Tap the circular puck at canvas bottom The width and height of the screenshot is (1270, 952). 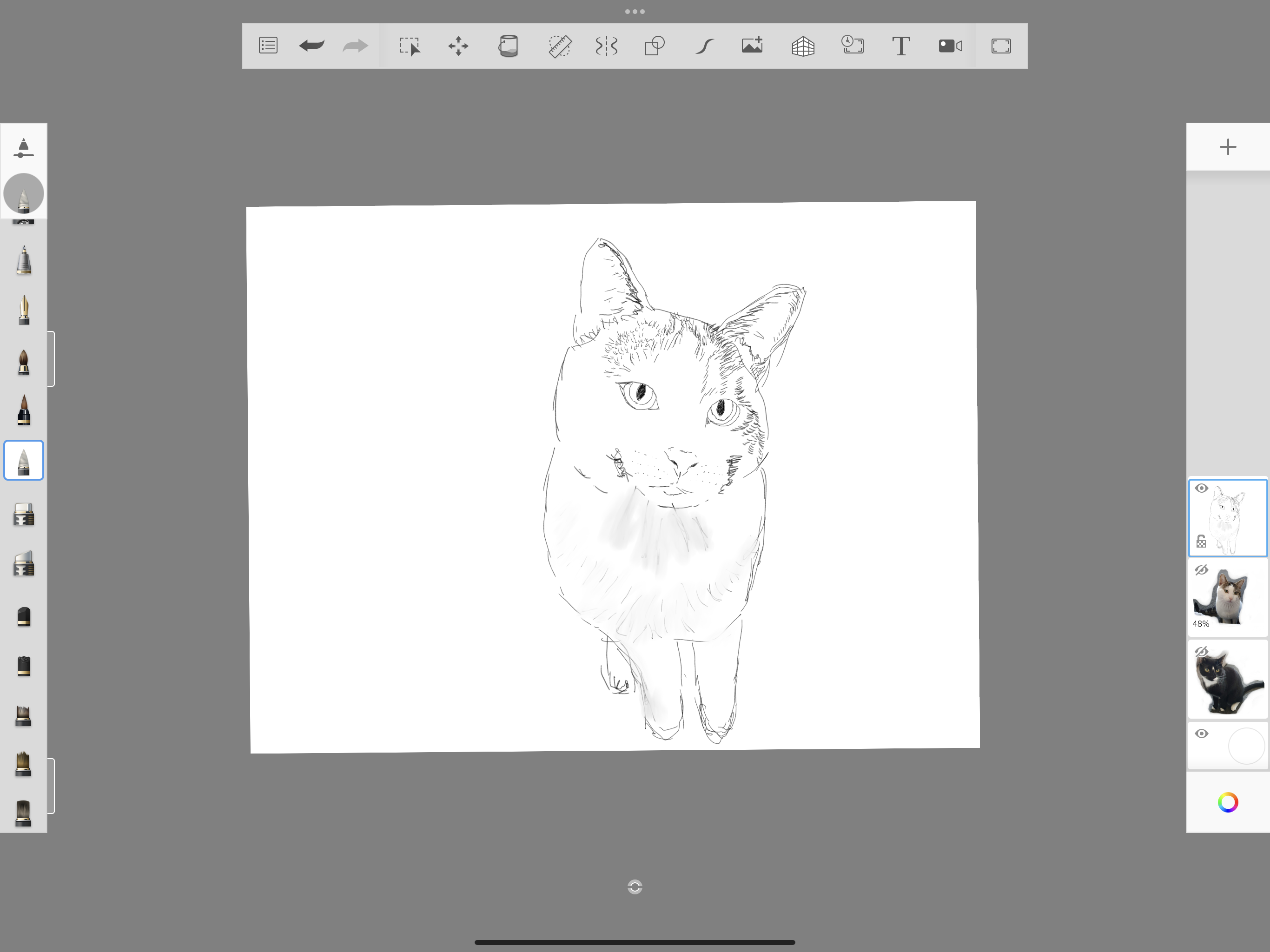(635, 887)
